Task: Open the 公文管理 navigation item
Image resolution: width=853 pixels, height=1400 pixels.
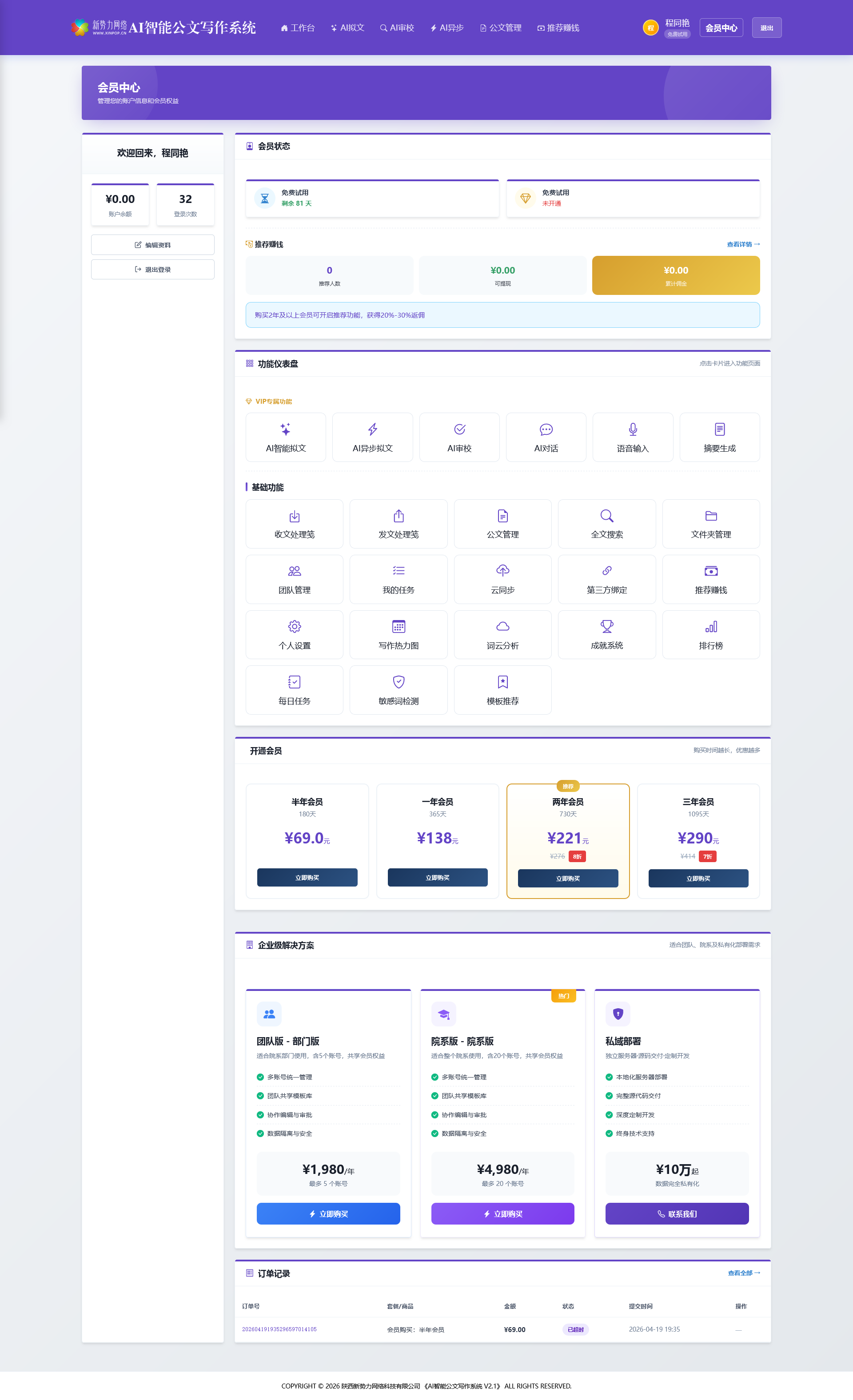Action: pyautogui.click(x=501, y=28)
